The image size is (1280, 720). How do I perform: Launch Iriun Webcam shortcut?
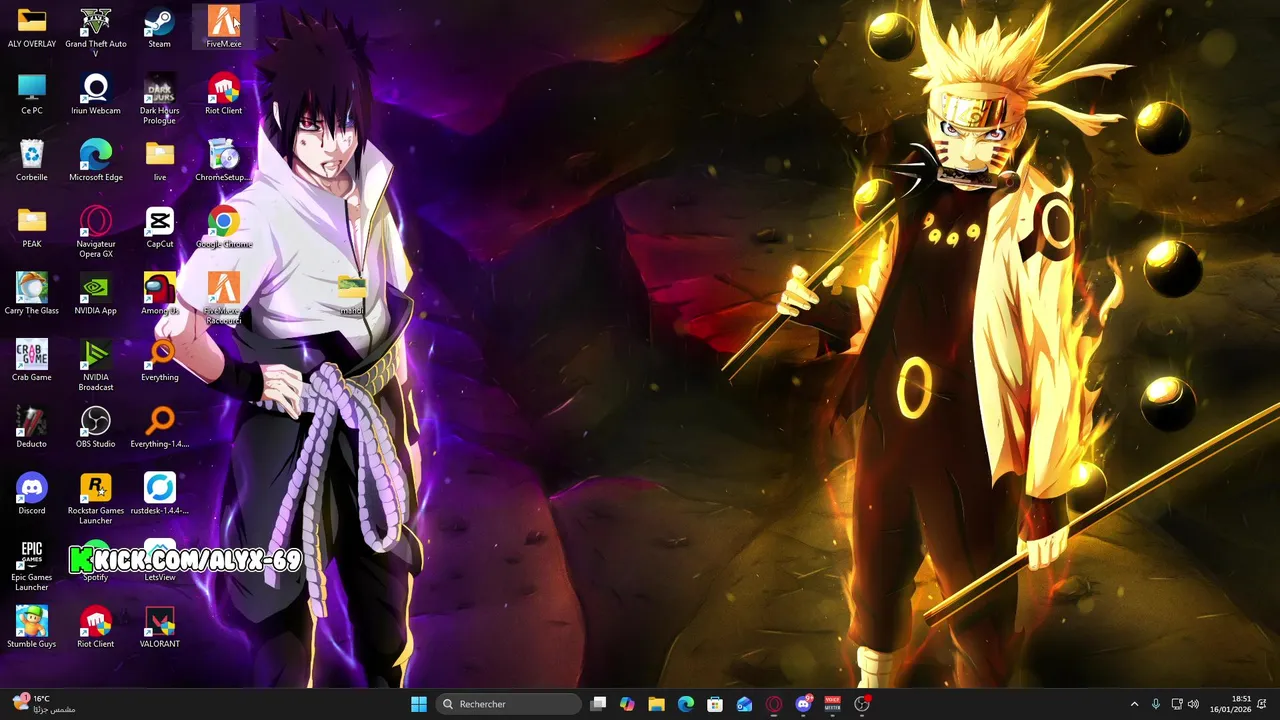[96, 94]
